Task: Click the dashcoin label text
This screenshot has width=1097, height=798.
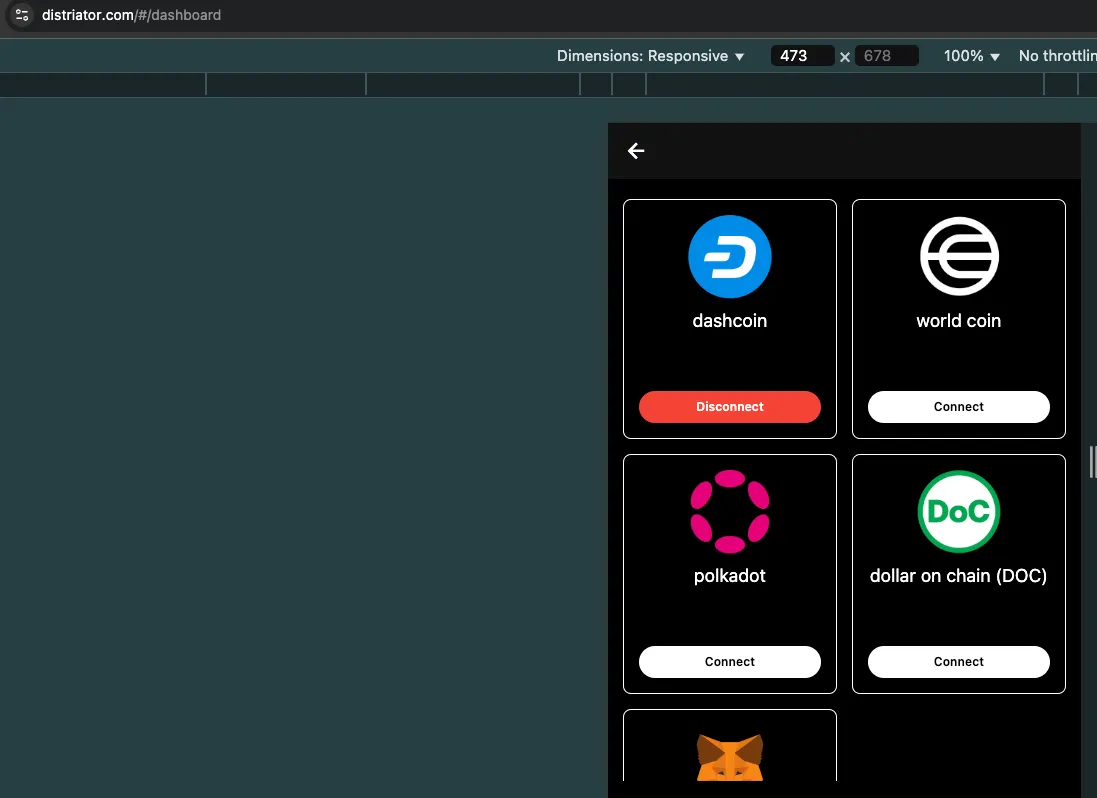Action: point(730,321)
